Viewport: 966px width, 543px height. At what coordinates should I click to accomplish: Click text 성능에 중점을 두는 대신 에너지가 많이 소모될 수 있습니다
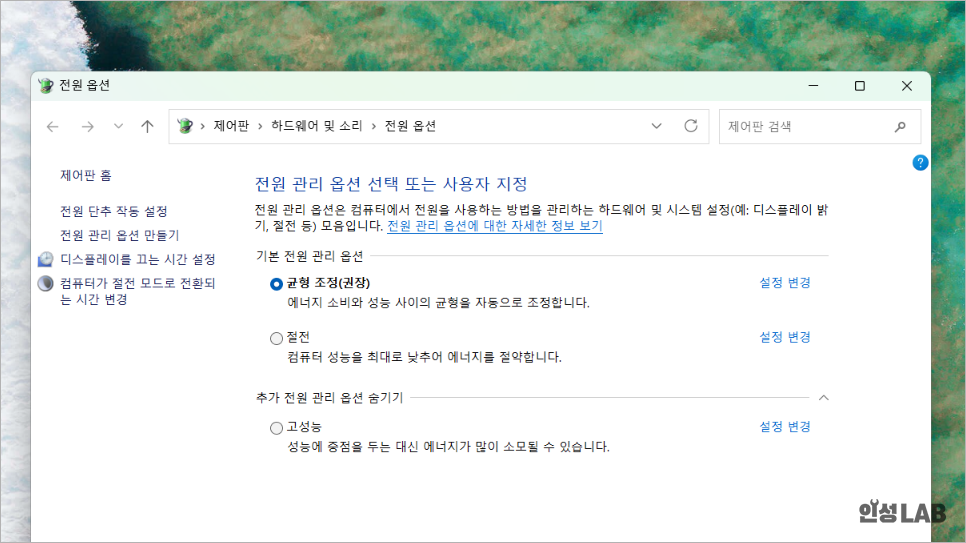[x=448, y=447]
